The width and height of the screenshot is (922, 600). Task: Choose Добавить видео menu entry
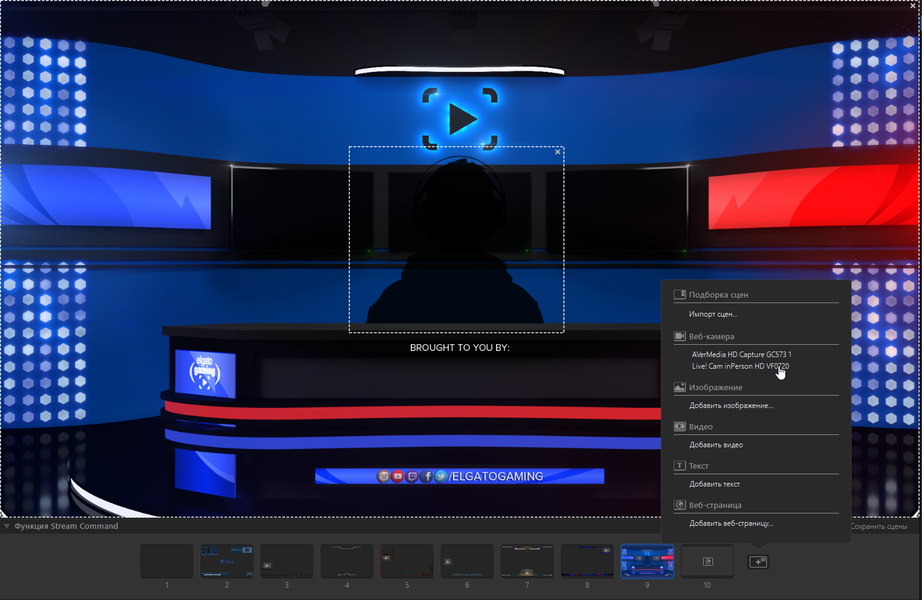[716, 445]
